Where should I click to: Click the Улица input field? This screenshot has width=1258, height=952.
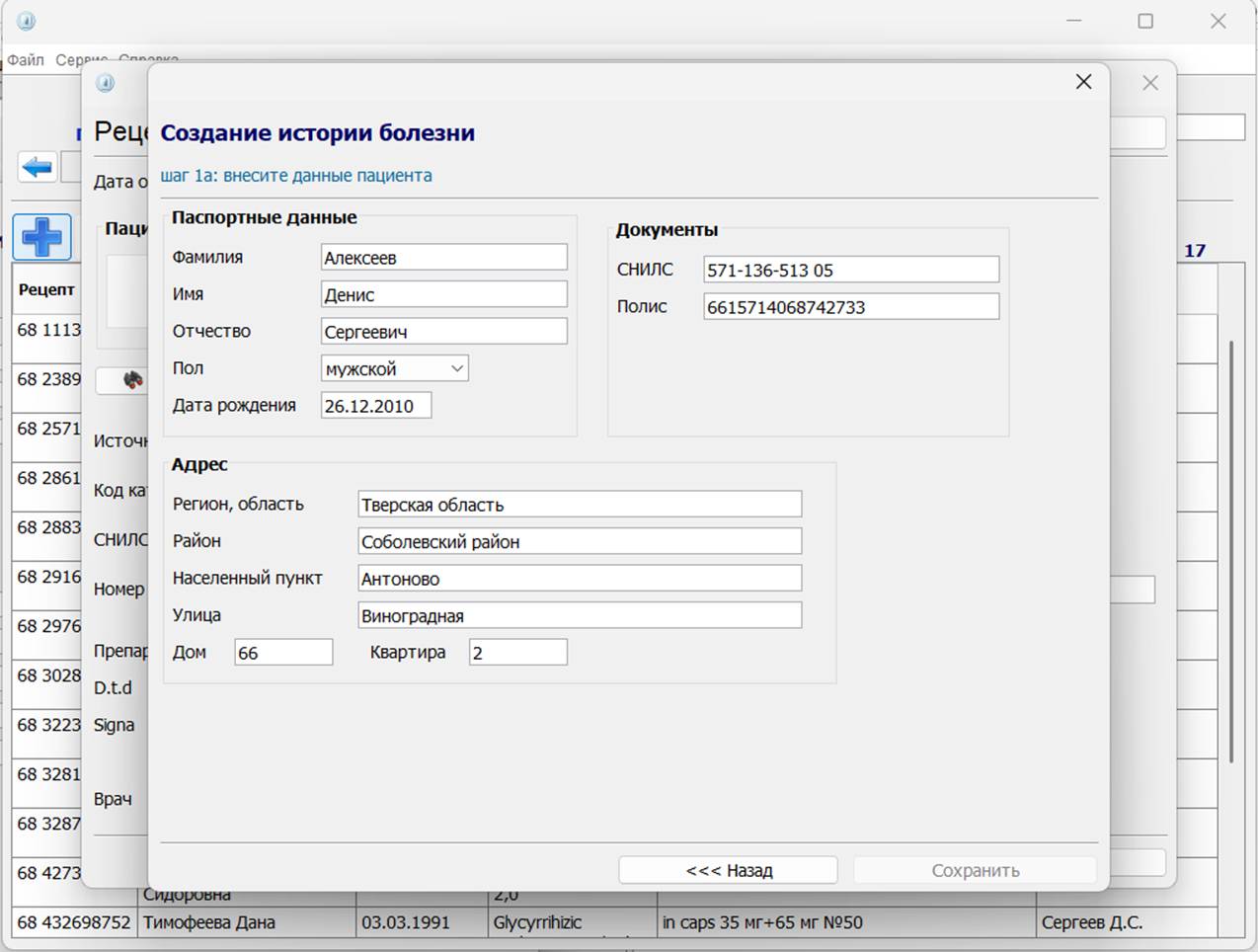579,615
